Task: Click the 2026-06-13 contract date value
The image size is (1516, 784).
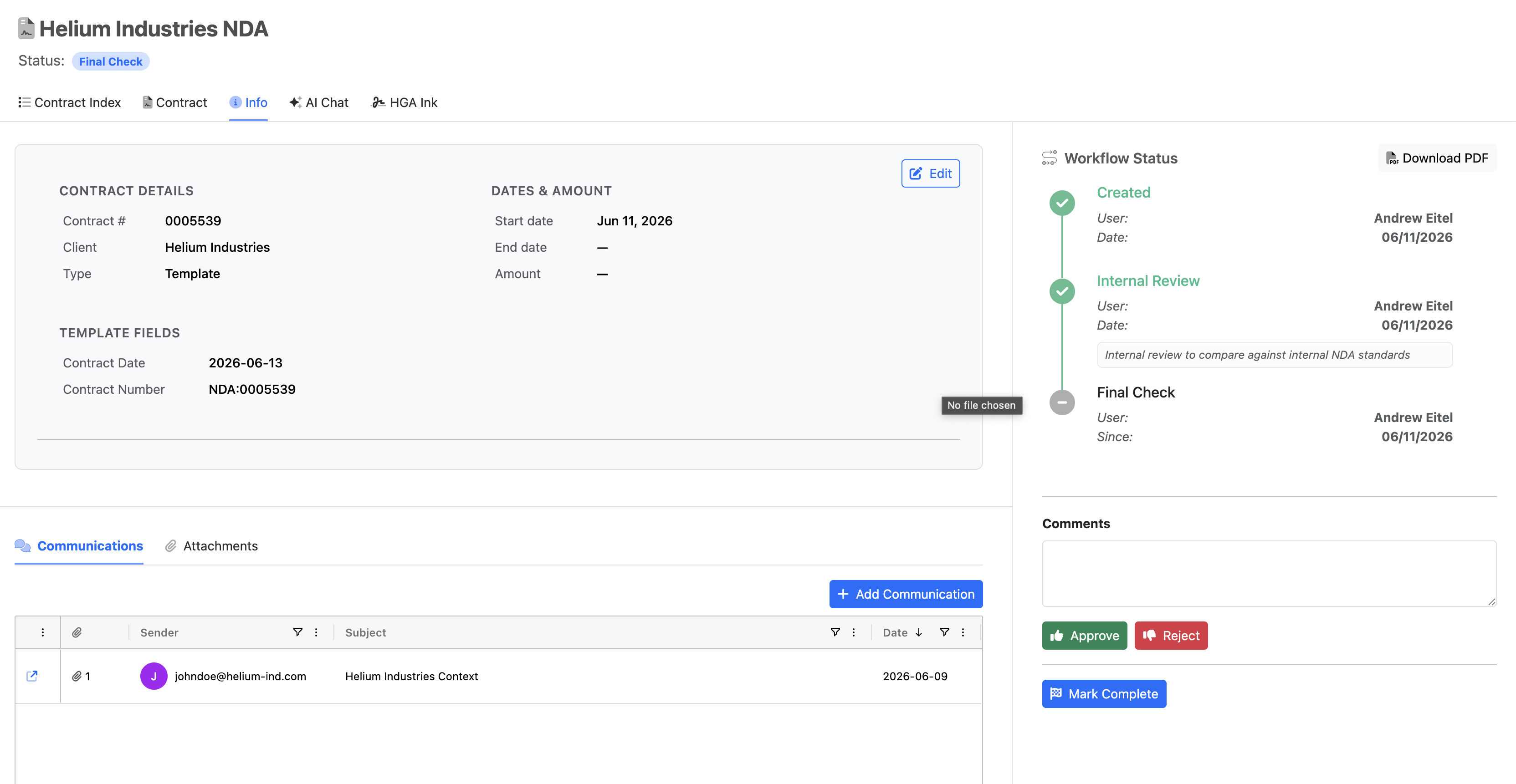Action: pos(246,363)
